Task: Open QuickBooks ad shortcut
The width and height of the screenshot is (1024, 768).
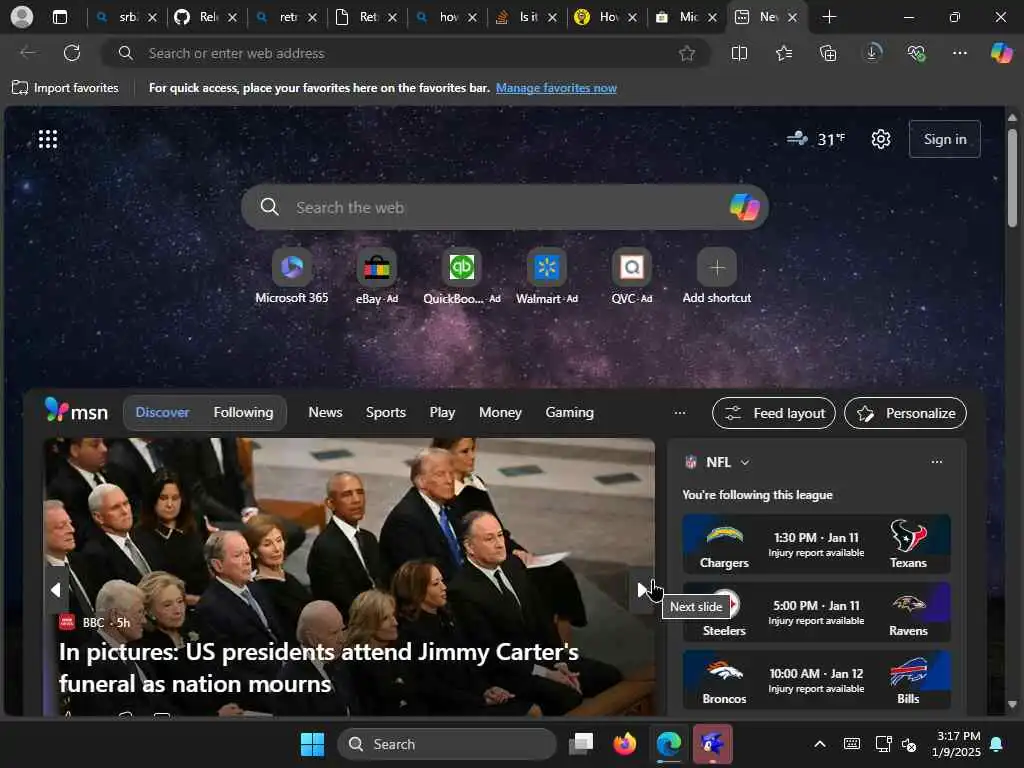Action: click(x=462, y=277)
